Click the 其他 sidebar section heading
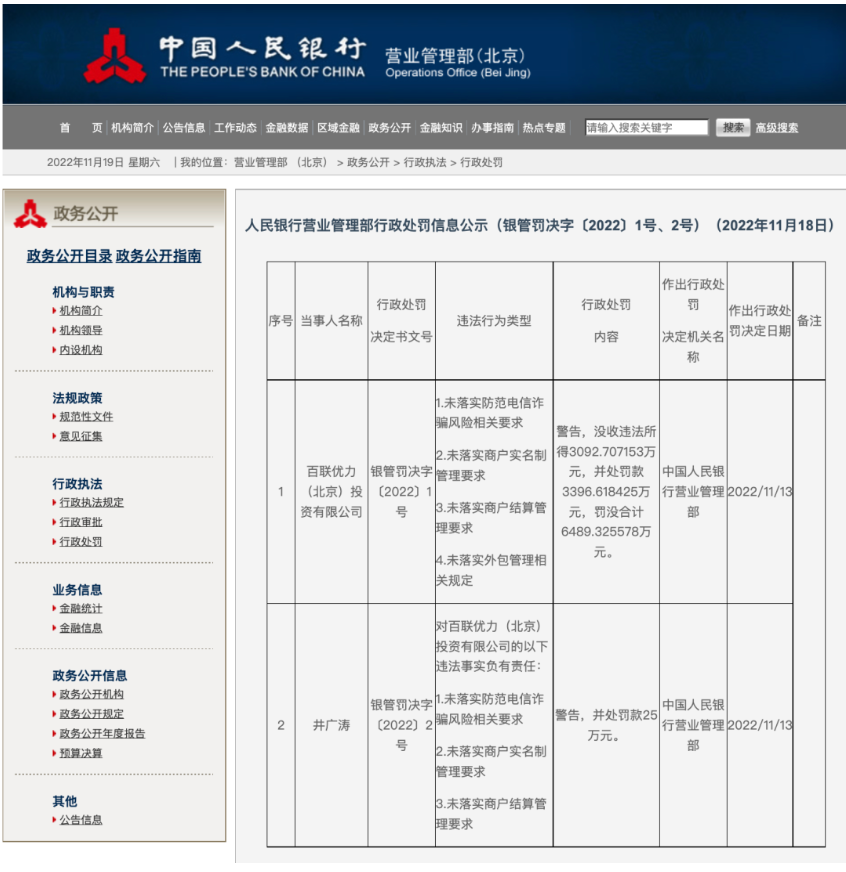This screenshot has width=846, height=872. coord(65,801)
